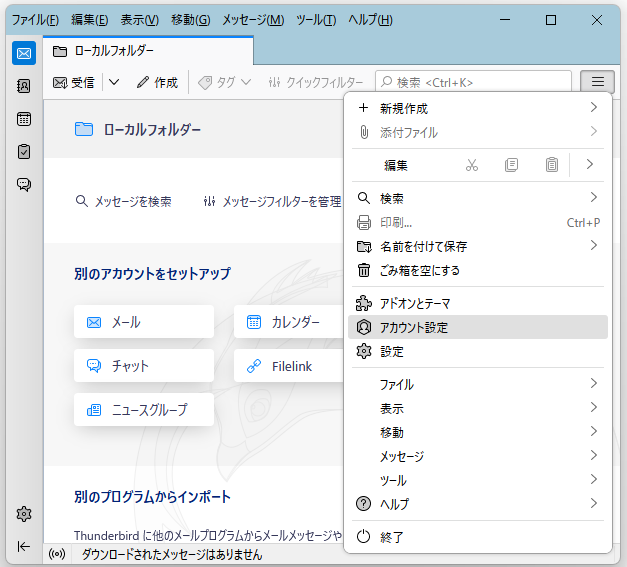Open メッセージ(M) in the menu bar
The height and width of the screenshot is (567, 627).
(253, 20)
